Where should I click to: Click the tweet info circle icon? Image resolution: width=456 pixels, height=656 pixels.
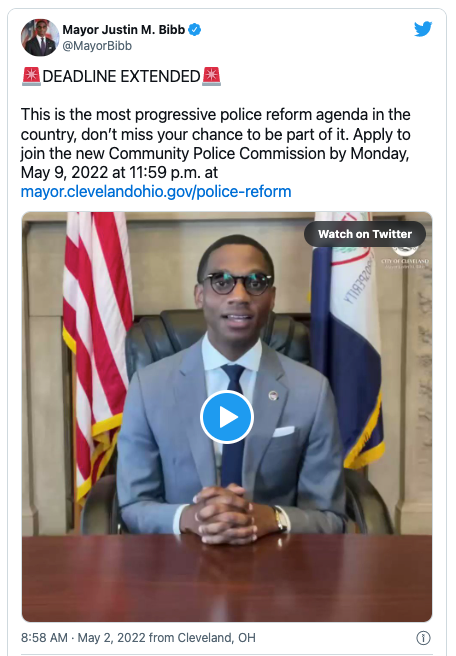coord(423,638)
